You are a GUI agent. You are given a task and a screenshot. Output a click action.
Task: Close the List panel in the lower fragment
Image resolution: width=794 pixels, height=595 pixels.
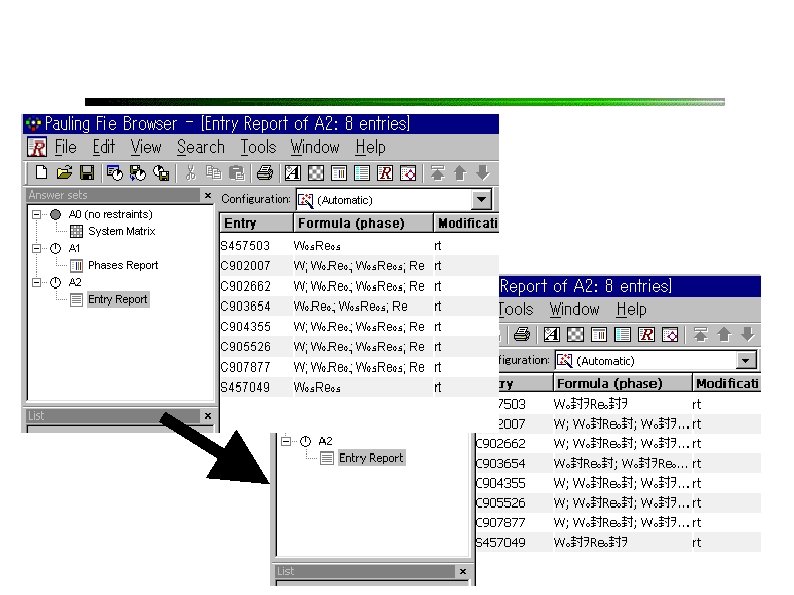coord(463,571)
